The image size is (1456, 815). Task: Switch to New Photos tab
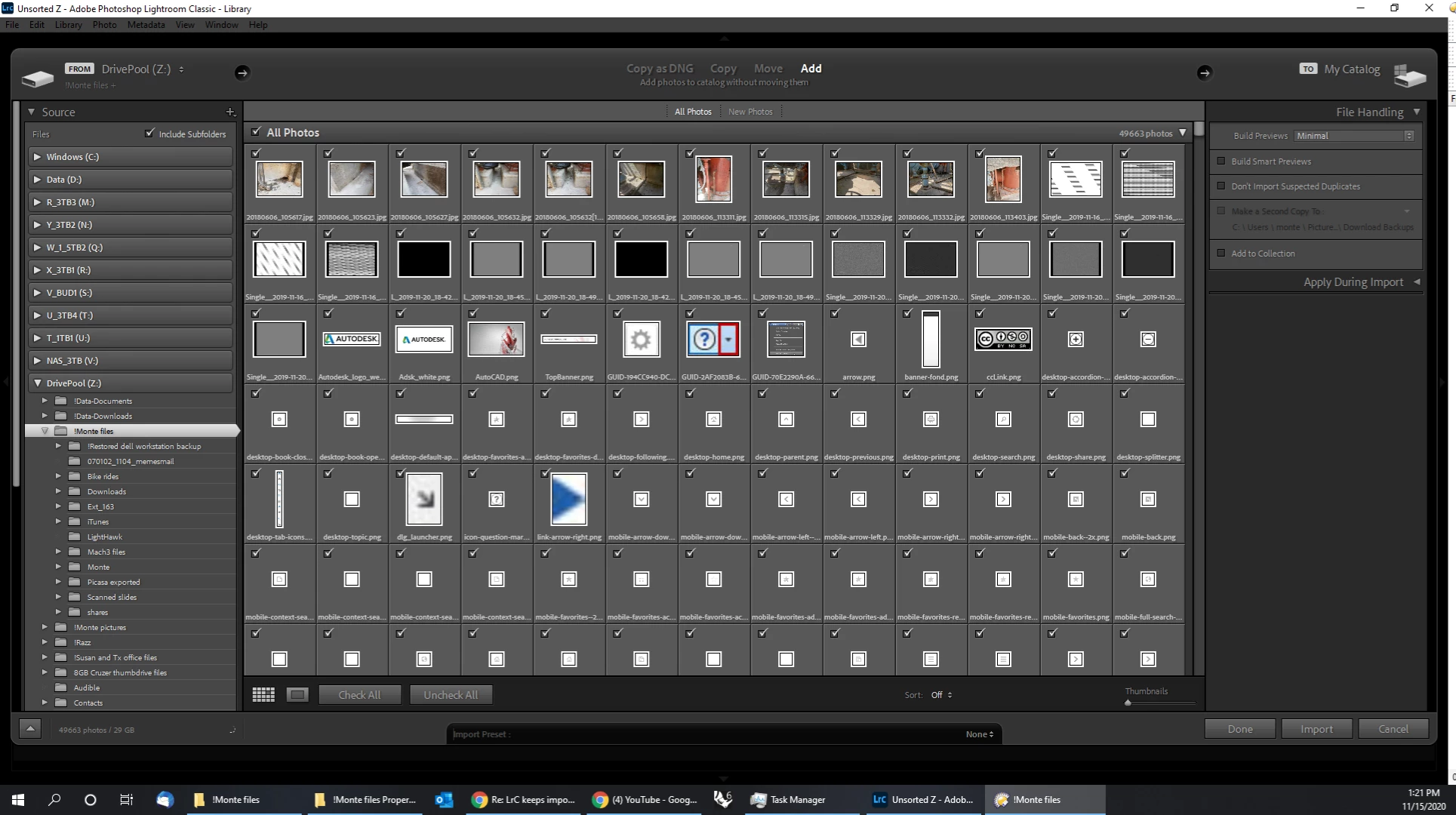tap(750, 112)
